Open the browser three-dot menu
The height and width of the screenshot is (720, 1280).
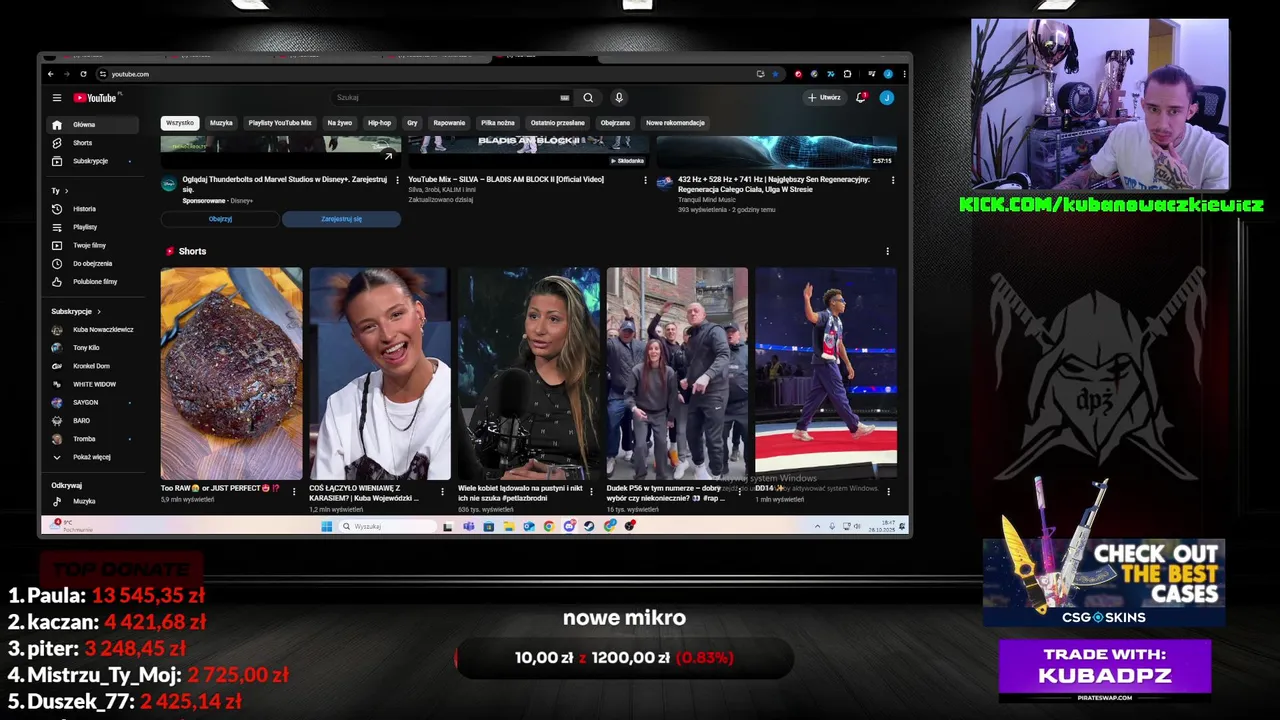[905, 74]
